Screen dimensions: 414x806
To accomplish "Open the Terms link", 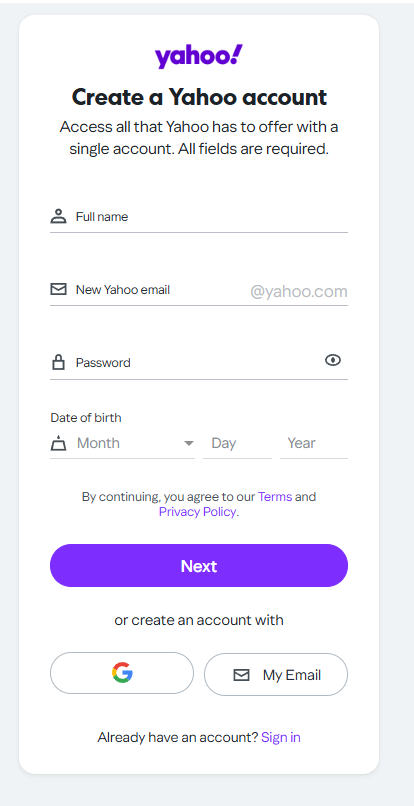I will pos(275,497).
